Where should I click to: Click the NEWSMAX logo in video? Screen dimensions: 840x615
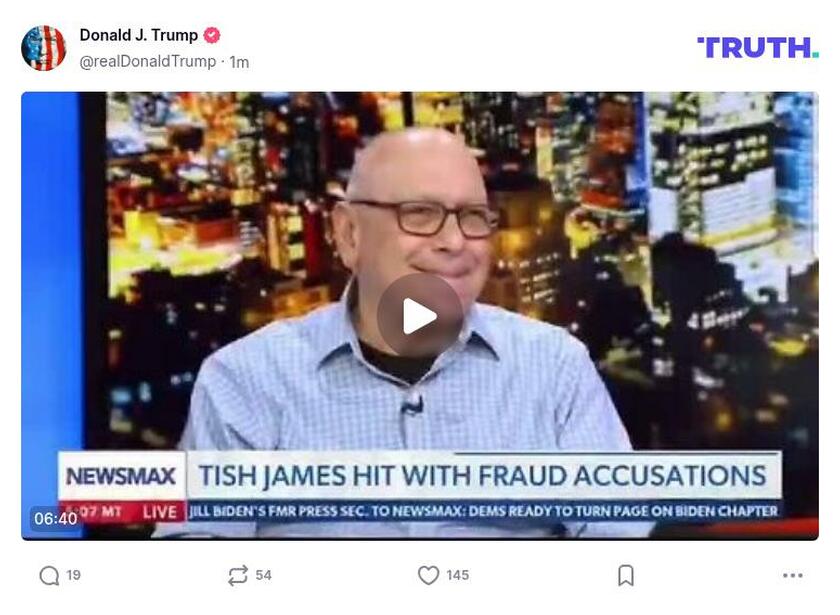coord(121,476)
